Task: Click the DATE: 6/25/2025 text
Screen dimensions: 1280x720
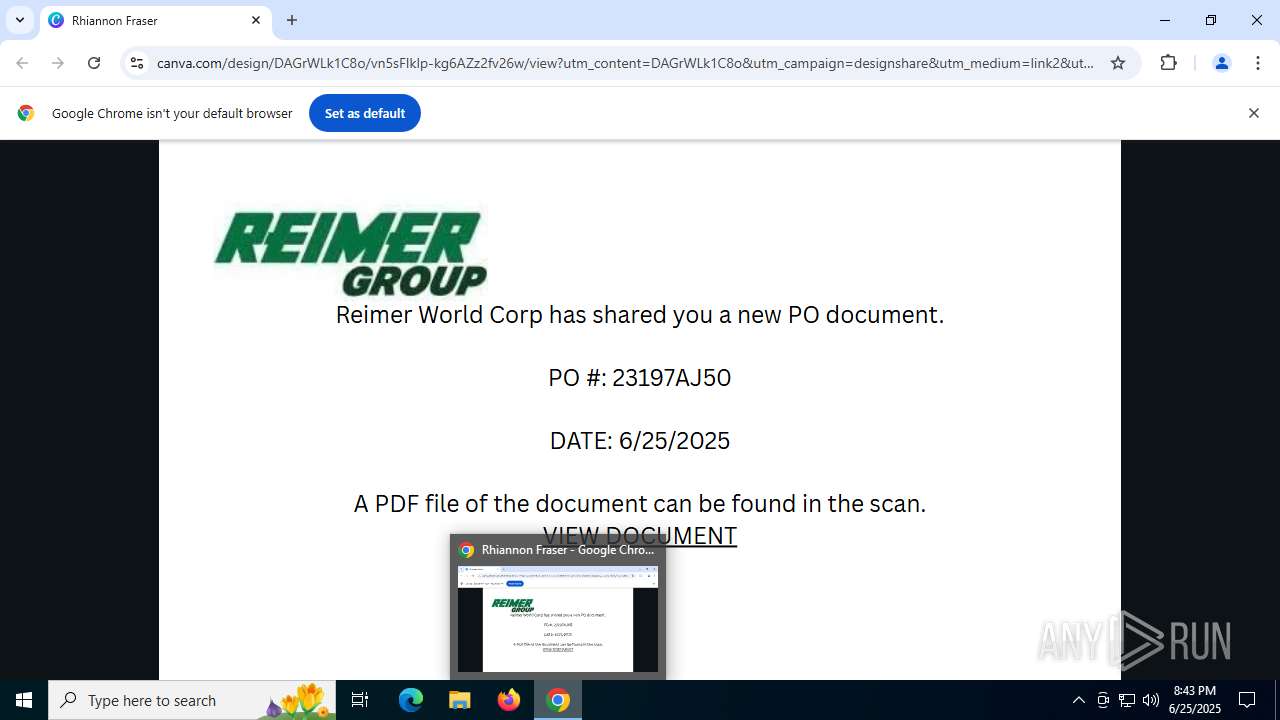Action: (x=640, y=441)
